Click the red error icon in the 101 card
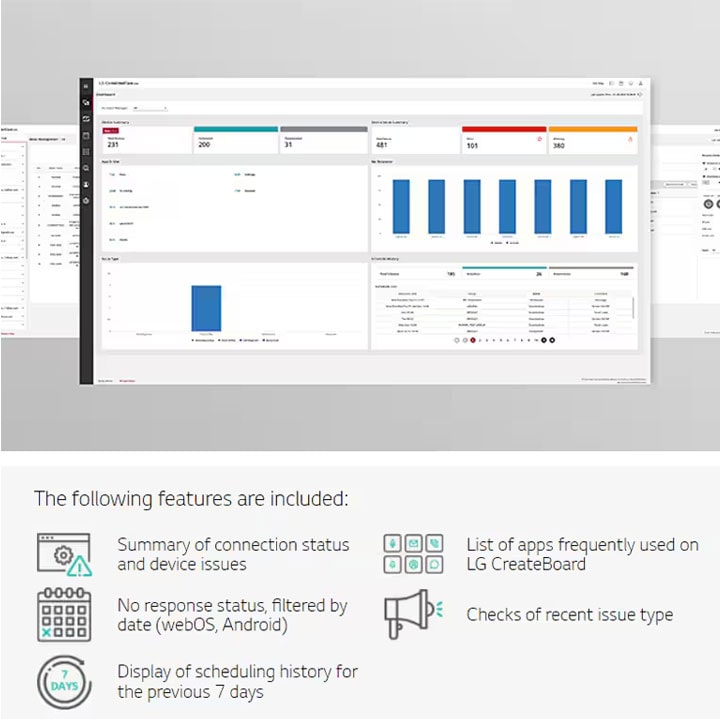 coord(540,139)
